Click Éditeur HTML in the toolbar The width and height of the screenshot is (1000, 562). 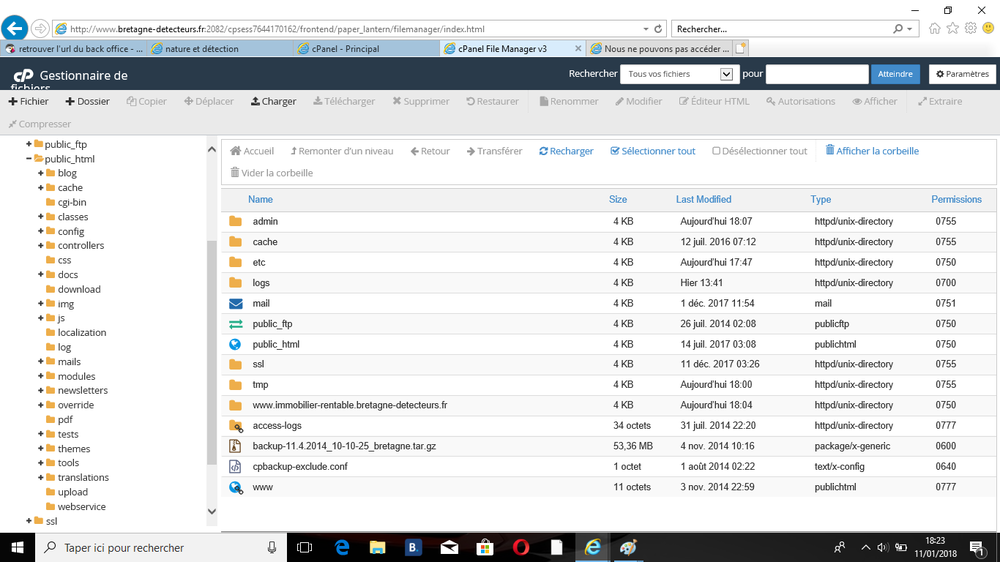click(x=714, y=101)
